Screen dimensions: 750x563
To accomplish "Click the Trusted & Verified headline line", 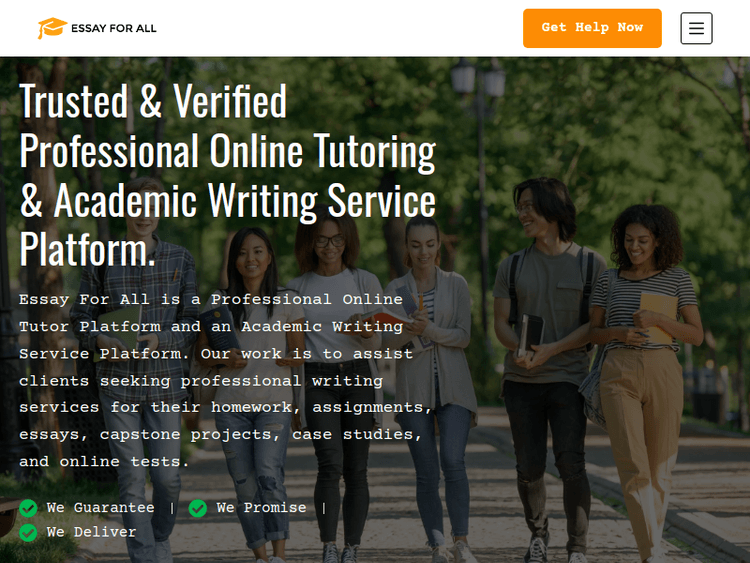I will click(153, 101).
